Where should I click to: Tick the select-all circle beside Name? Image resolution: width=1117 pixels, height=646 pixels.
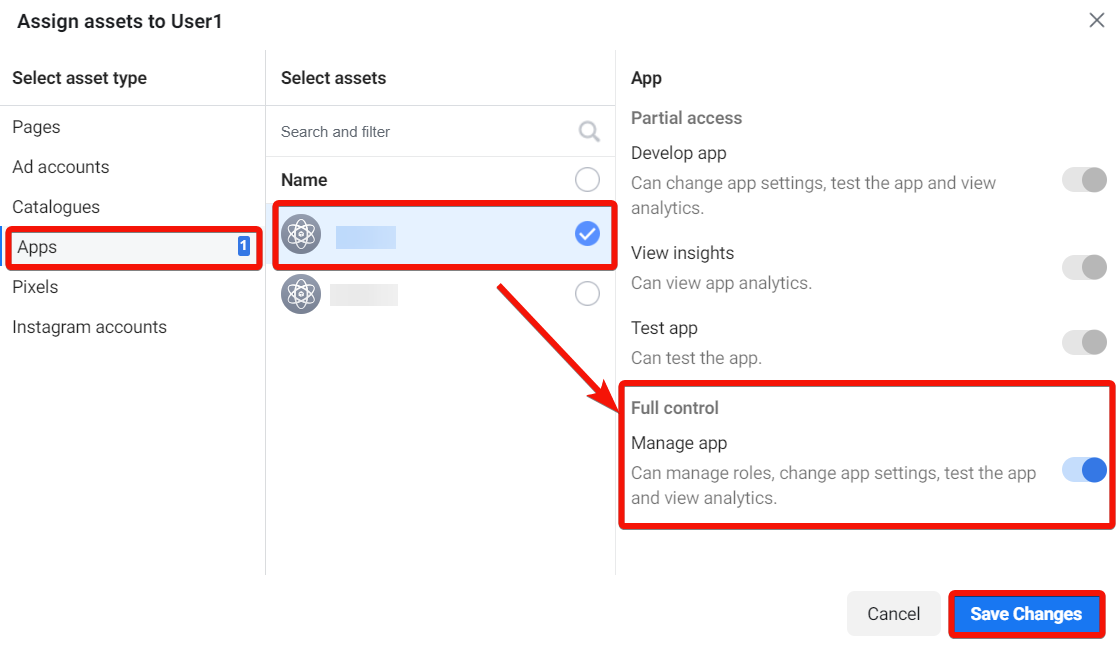pos(587,180)
